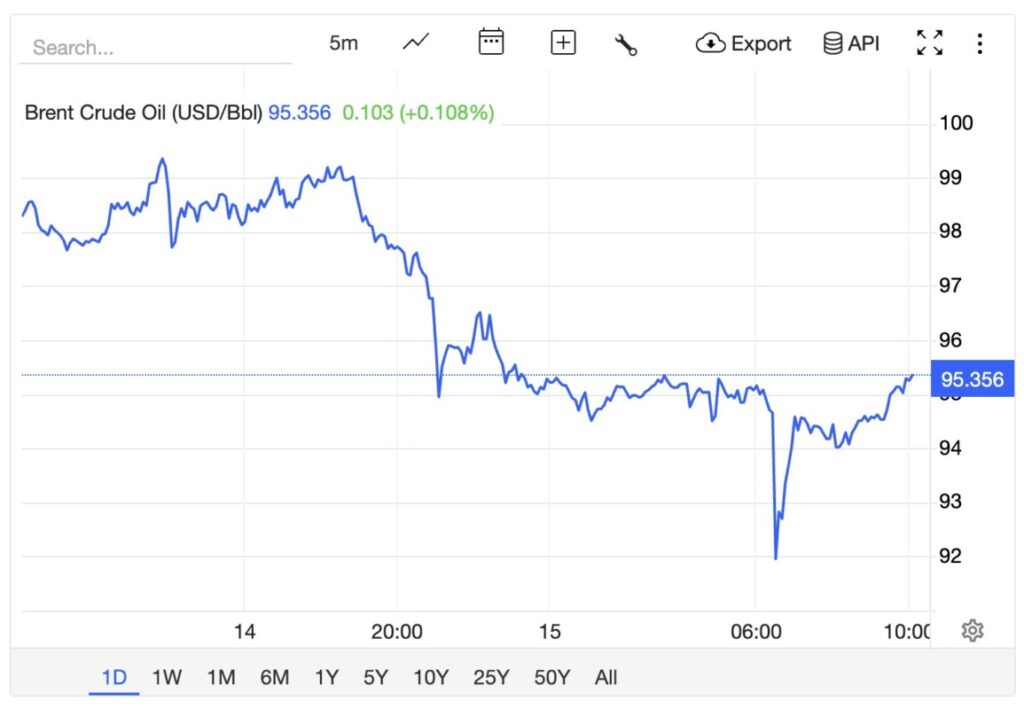Export chart data via Export button

(x=744, y=43)
